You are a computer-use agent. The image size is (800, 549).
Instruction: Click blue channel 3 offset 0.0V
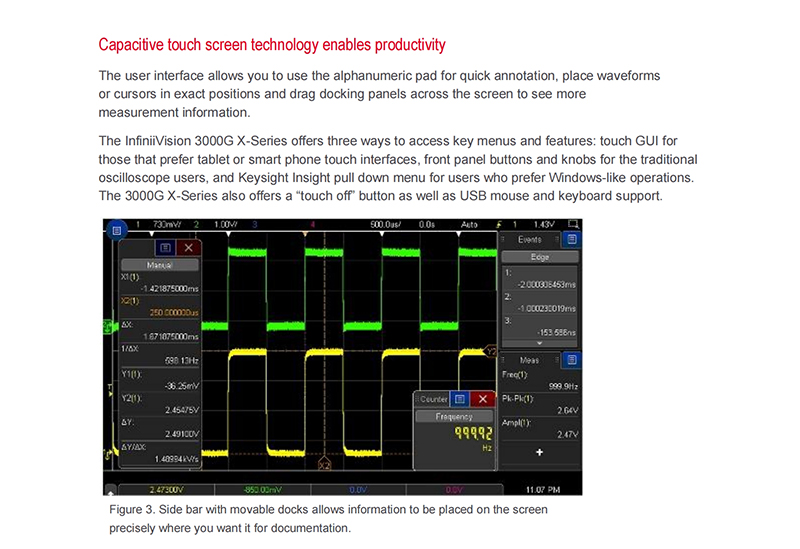(358, 490)
